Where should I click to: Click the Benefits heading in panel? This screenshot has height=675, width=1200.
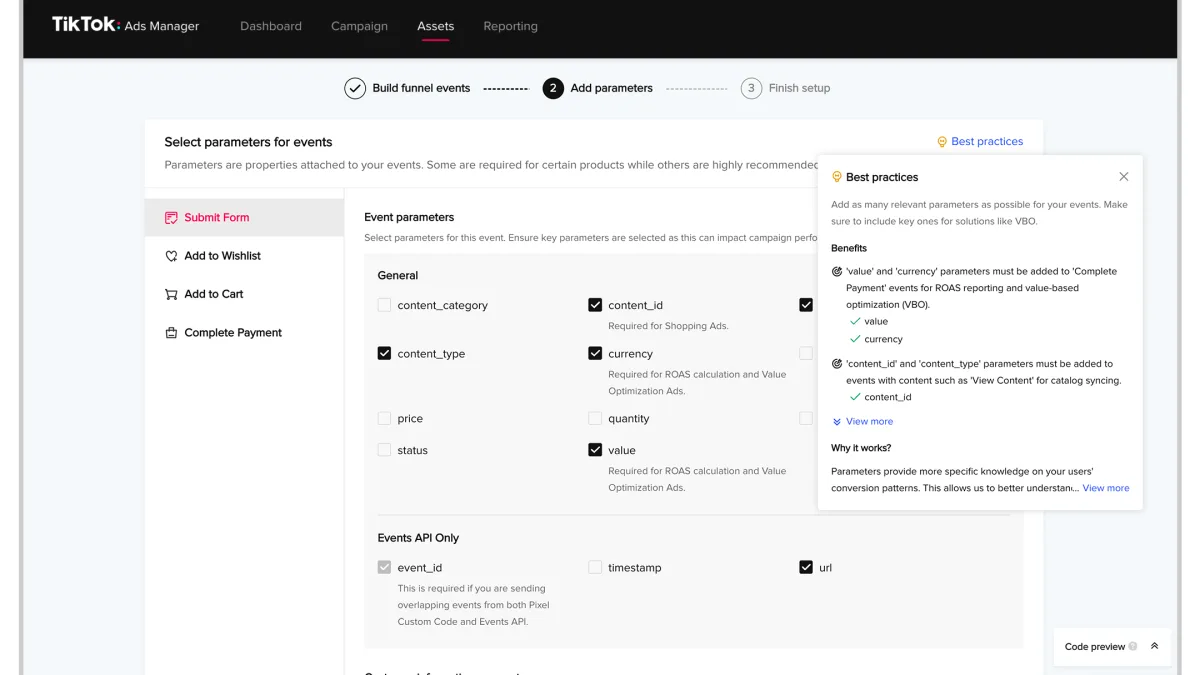pos(849,248)
